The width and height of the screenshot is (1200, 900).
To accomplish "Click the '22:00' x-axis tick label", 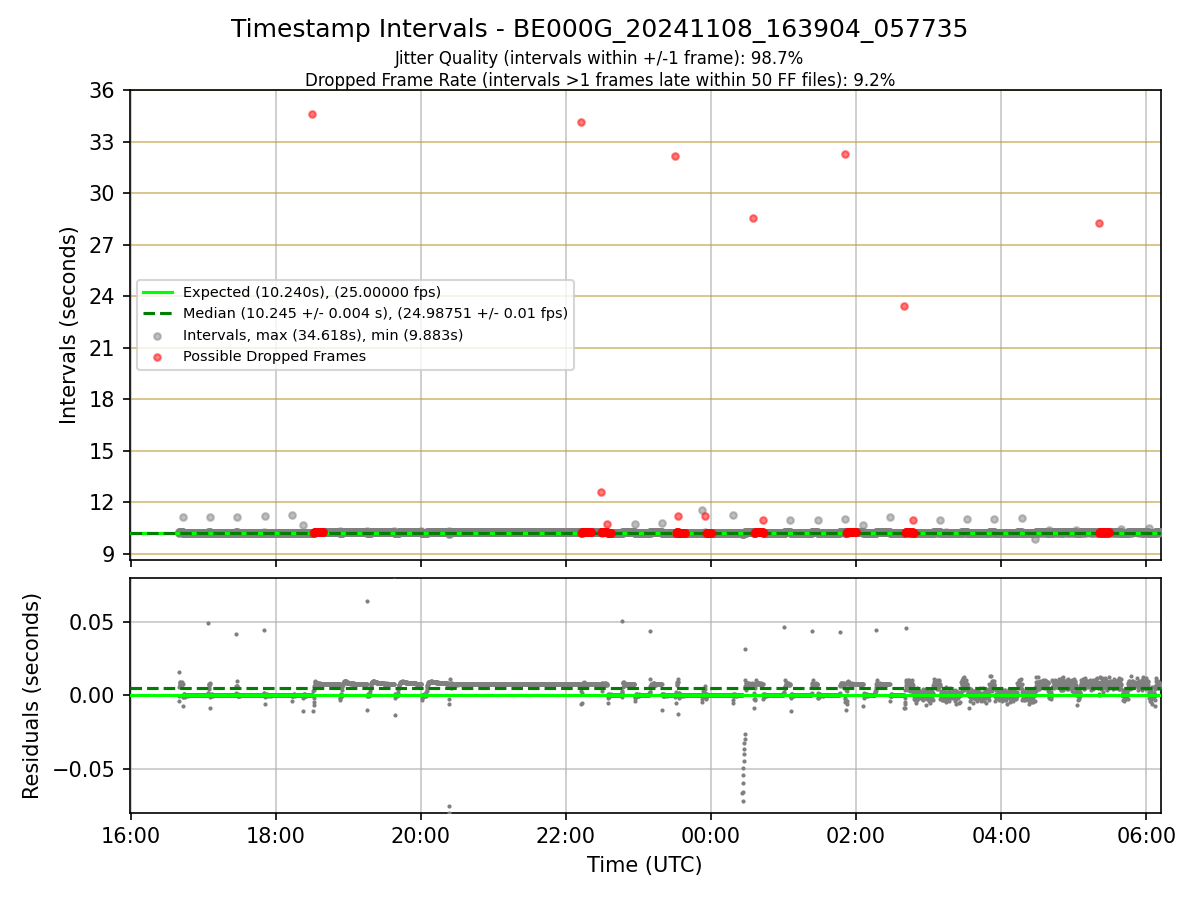I will [565, 834].
